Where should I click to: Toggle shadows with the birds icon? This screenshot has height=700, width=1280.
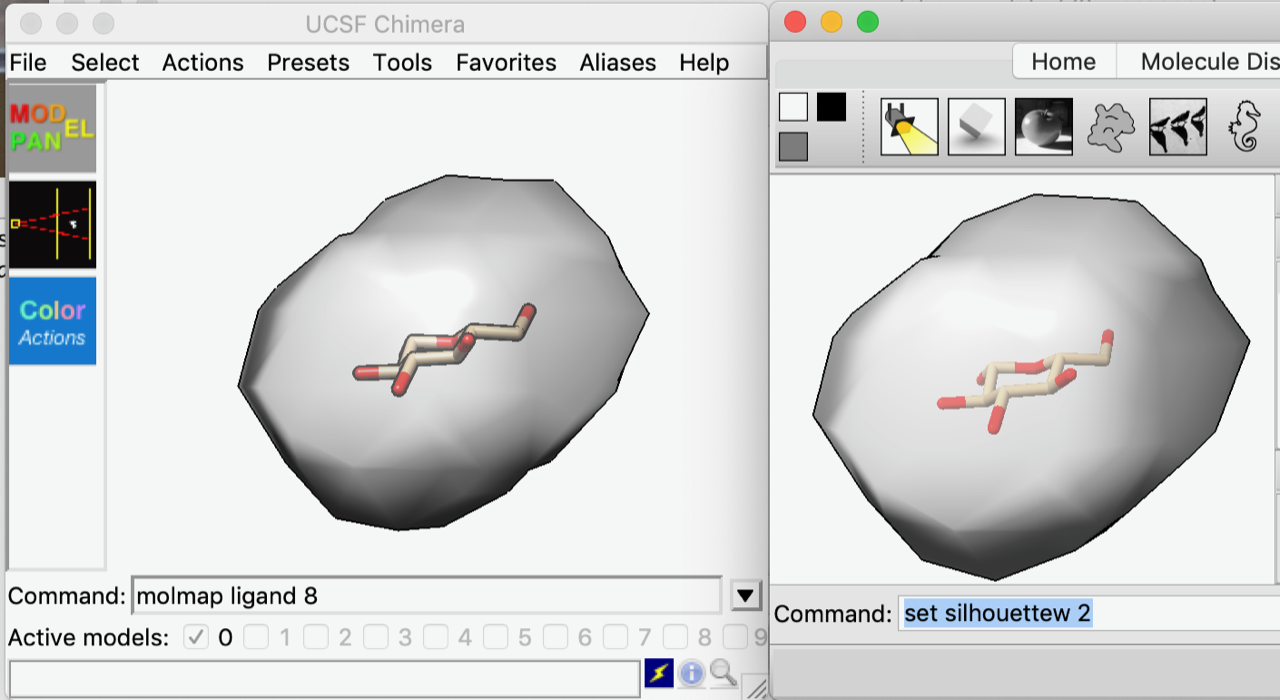coord(1177,126)
